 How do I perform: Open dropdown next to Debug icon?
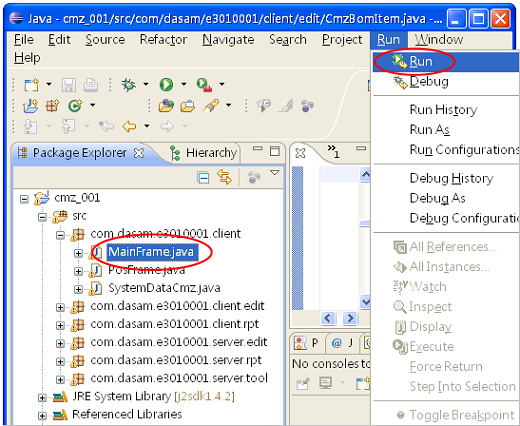pos(146,84)
